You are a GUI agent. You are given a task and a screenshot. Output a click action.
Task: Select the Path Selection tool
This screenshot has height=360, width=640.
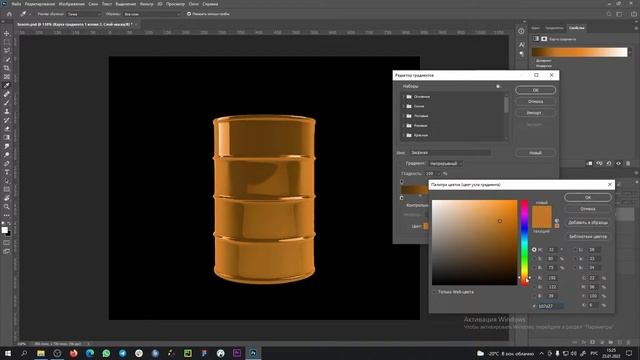click(x=7, y=181)
